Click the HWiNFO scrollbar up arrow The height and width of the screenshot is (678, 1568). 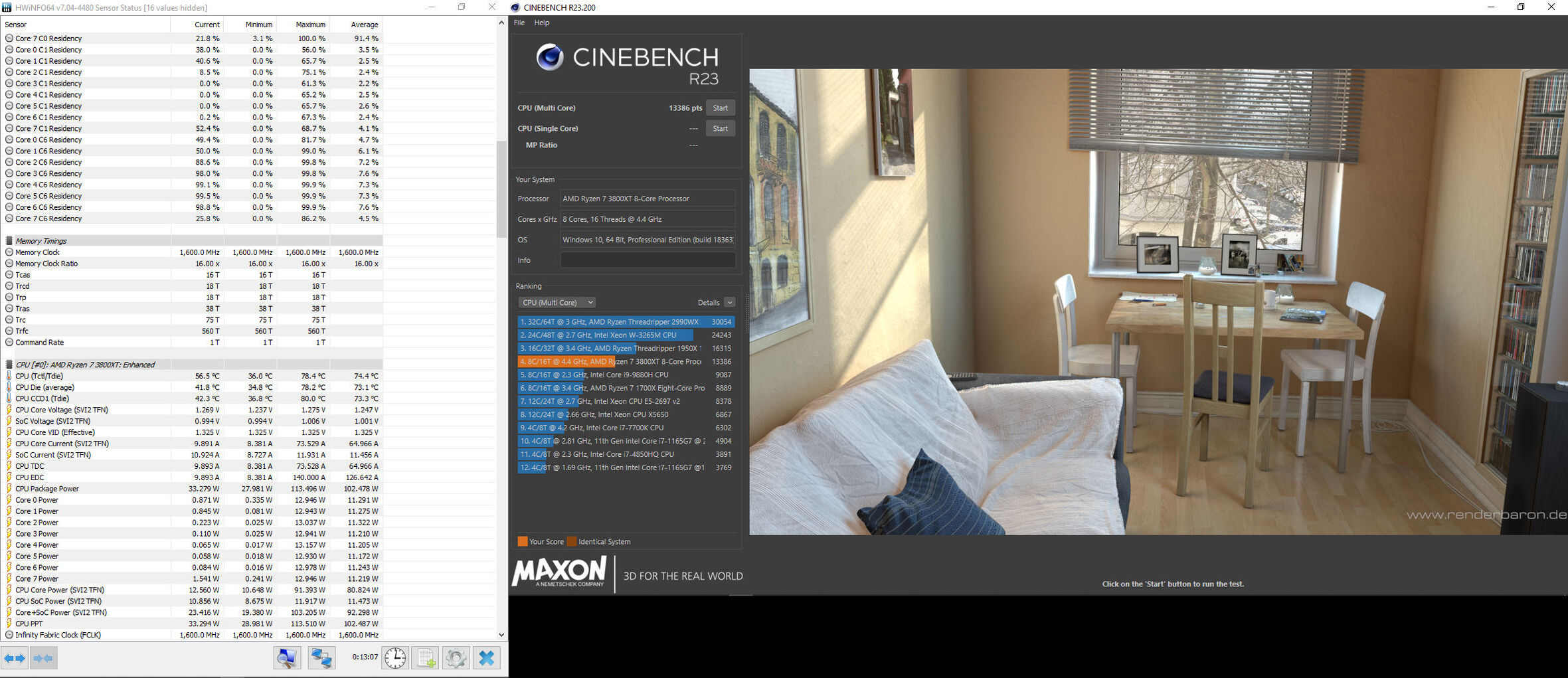click(x=501, y=23)
